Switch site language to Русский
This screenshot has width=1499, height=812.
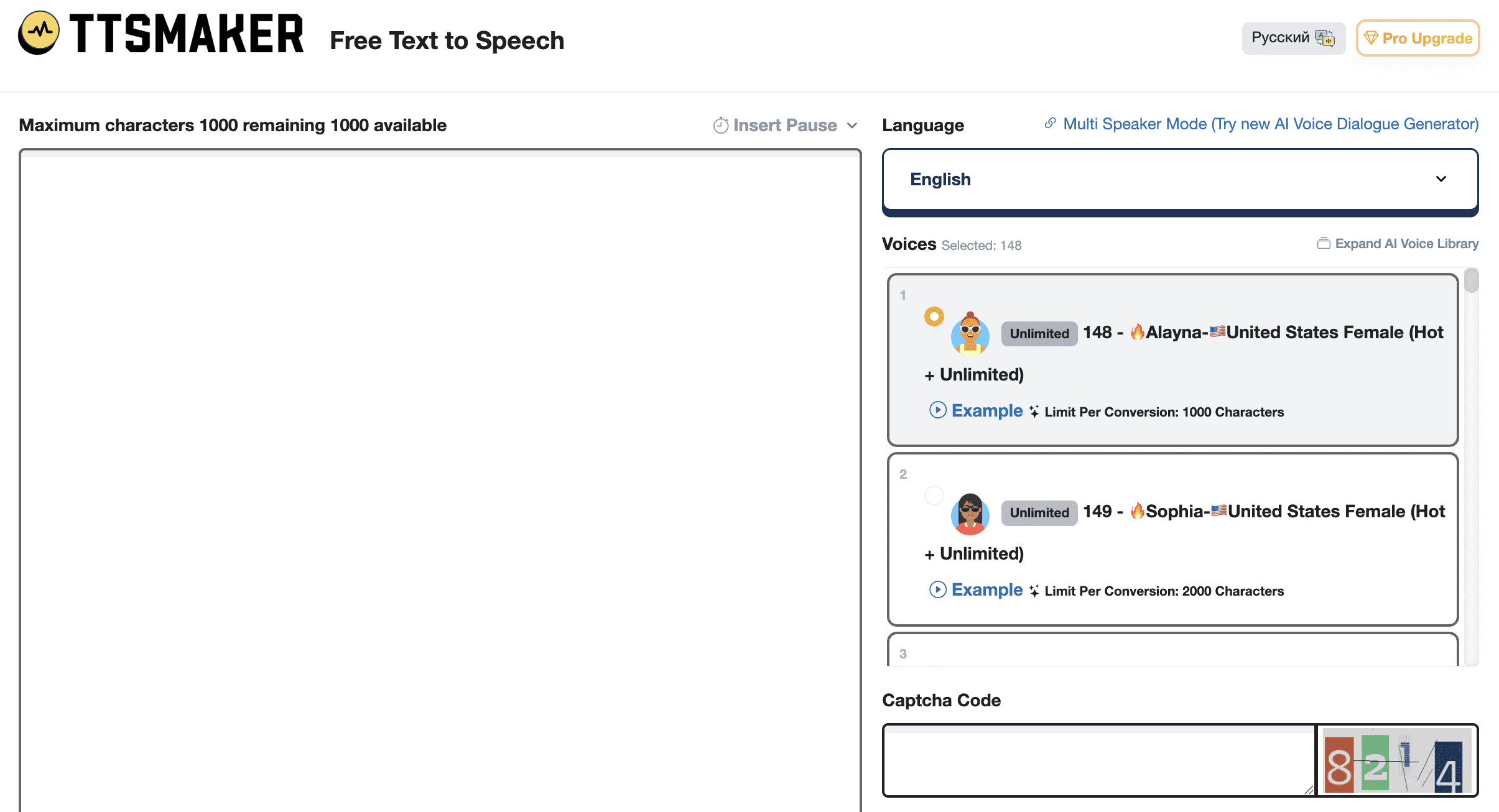coord(1281,39)
